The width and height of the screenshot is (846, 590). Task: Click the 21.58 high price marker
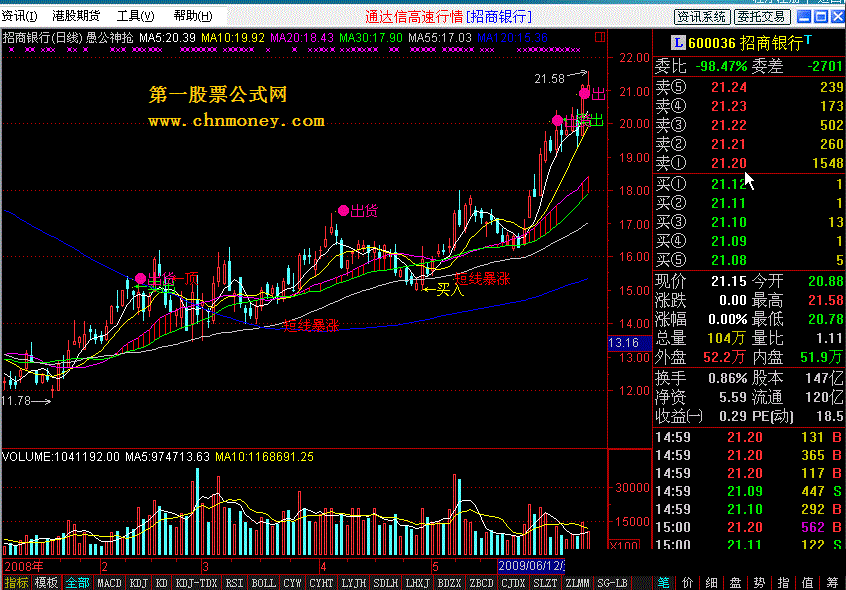[549, 79]
